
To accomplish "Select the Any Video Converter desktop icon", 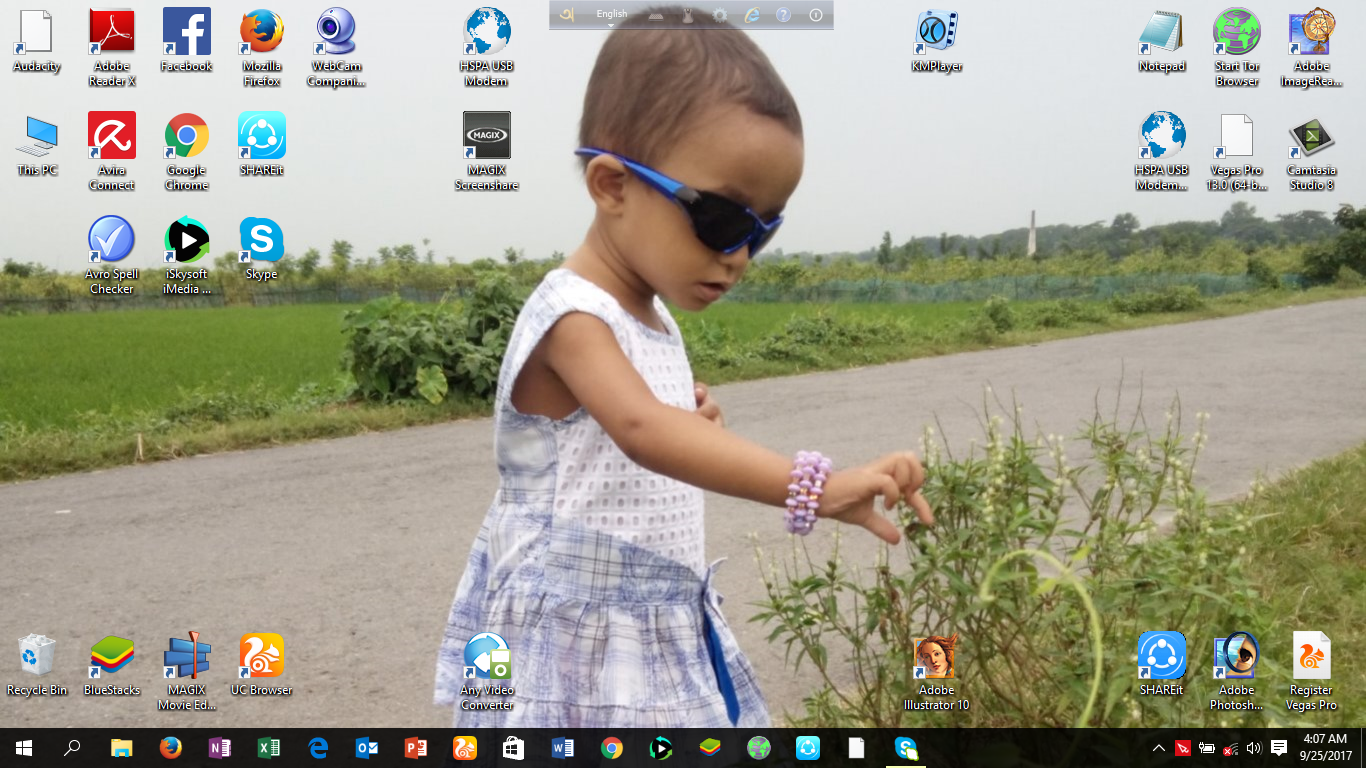I will [x=487, y=672].
